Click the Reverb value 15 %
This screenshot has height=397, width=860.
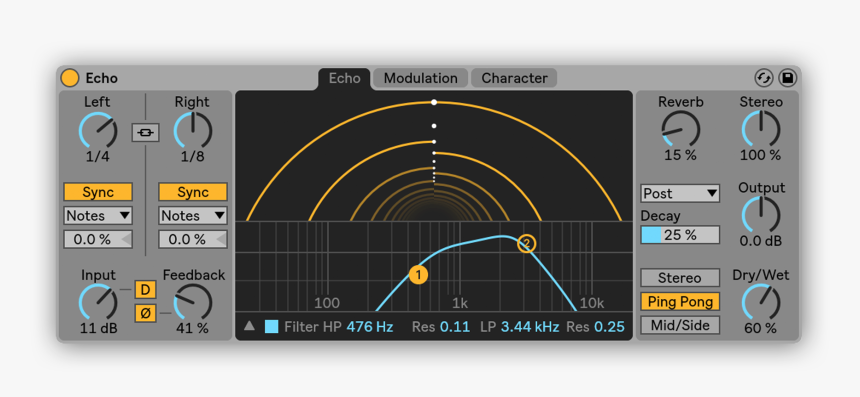[x=680, y=155]
